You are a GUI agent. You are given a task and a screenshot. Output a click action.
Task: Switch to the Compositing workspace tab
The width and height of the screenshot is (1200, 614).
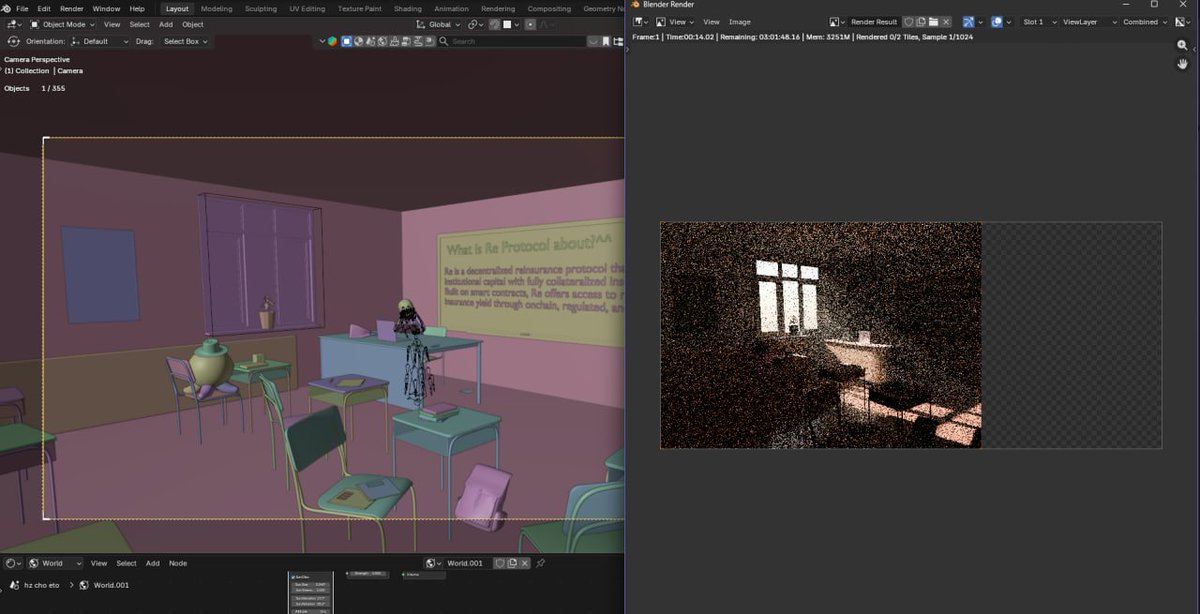[549, 8]
